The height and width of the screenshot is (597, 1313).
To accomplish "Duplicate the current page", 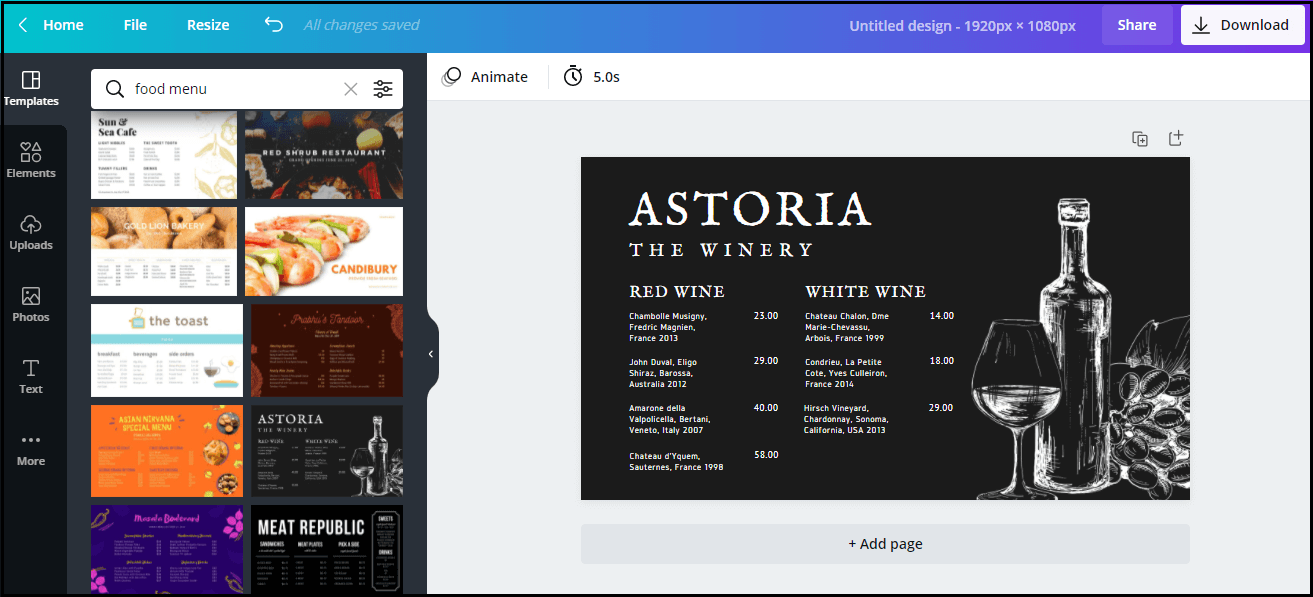I will (x=1140, y=138).
